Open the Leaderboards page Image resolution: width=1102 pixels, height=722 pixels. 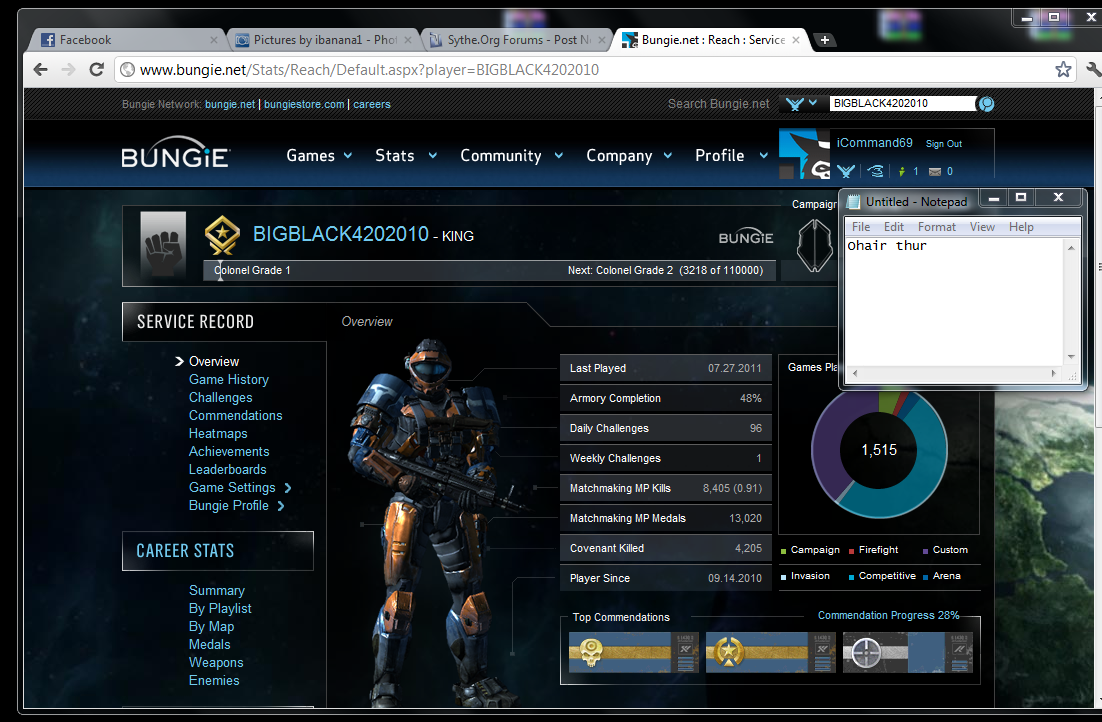(x=228, y=470)
